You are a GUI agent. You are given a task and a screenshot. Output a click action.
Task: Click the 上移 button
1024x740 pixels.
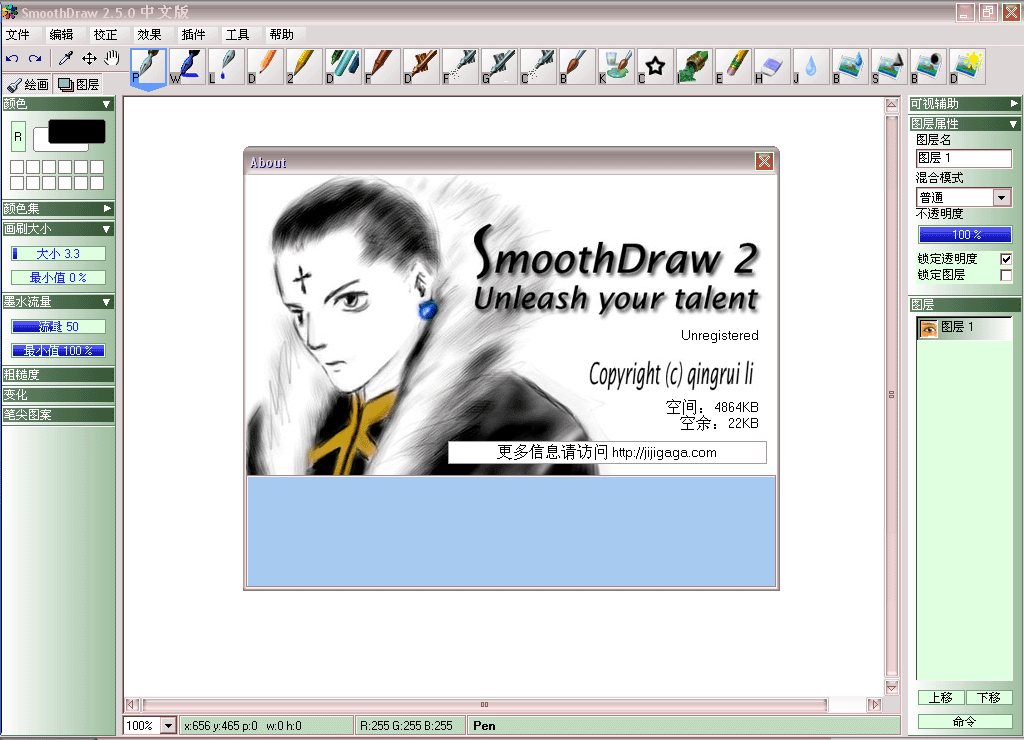940,698
